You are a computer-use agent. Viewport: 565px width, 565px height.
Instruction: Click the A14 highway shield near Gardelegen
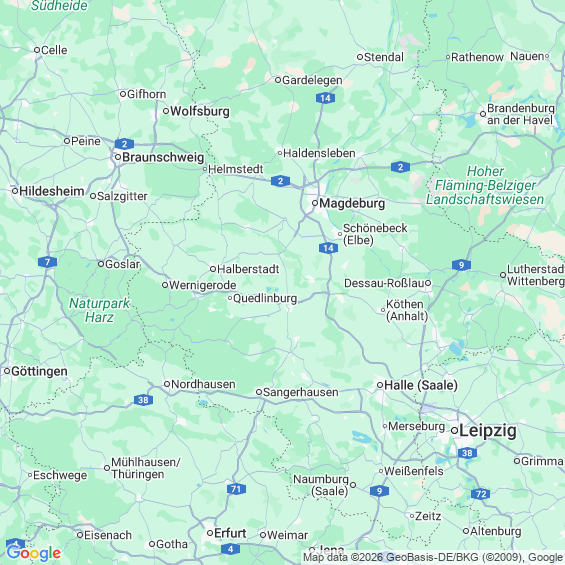325,98
